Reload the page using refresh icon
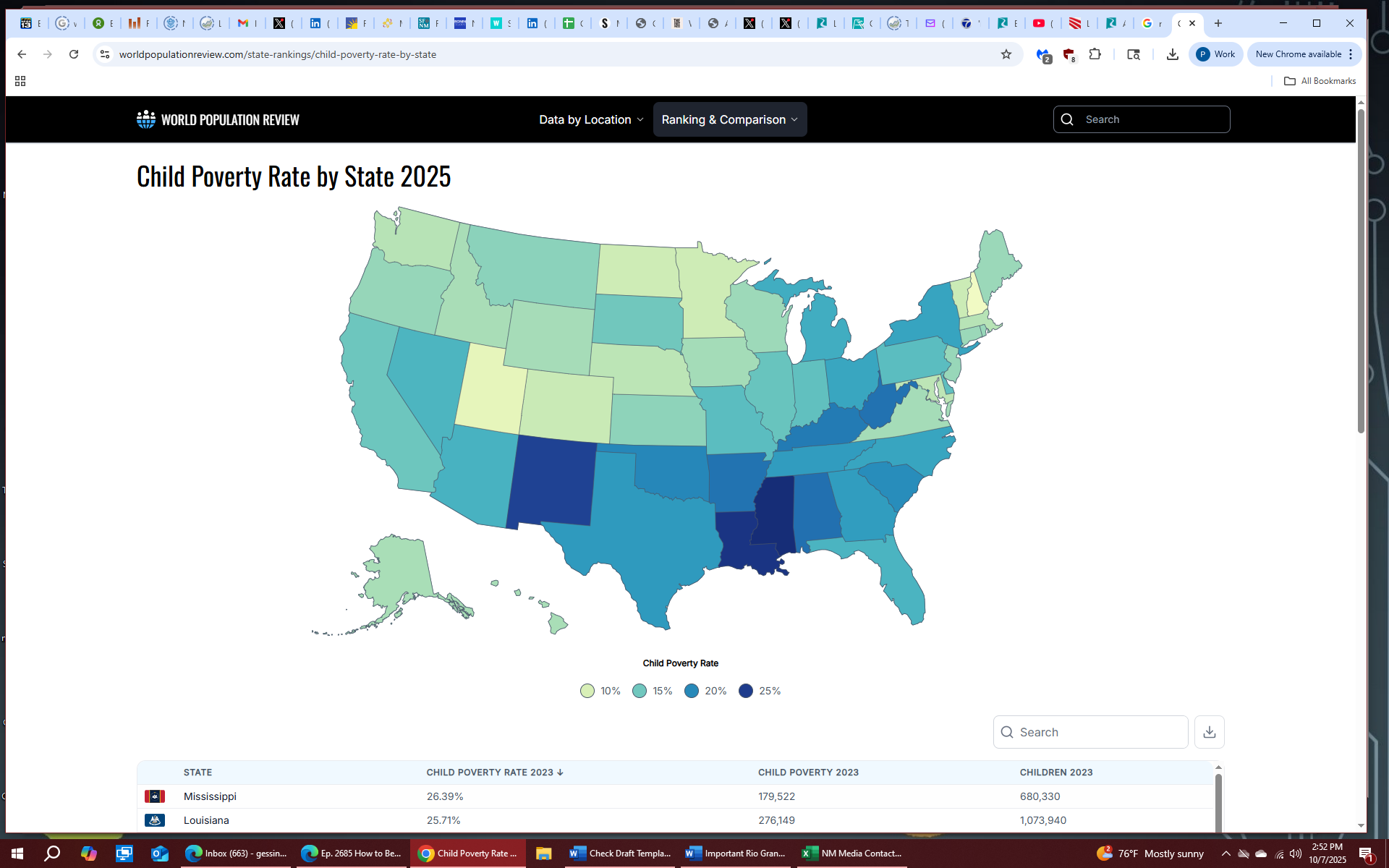 pyautogui.click(x=74, y=54)
